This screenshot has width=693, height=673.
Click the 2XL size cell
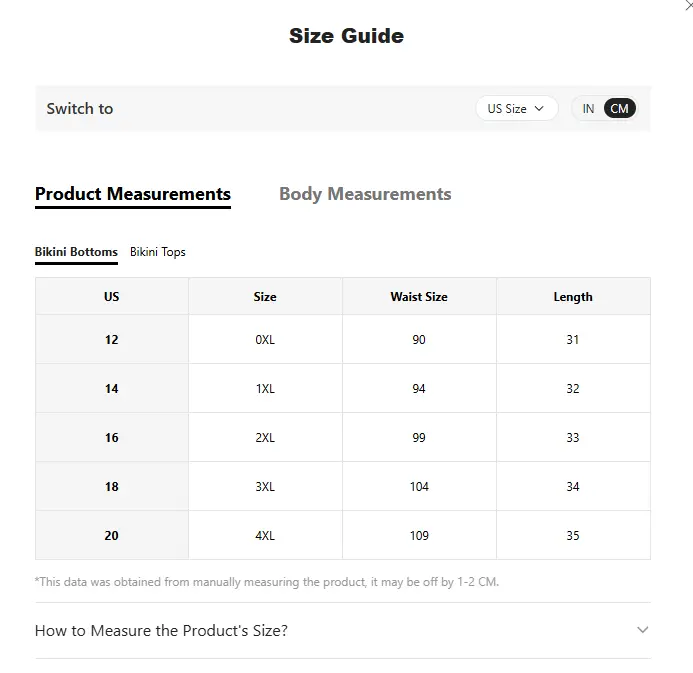[x=265, y=438]
